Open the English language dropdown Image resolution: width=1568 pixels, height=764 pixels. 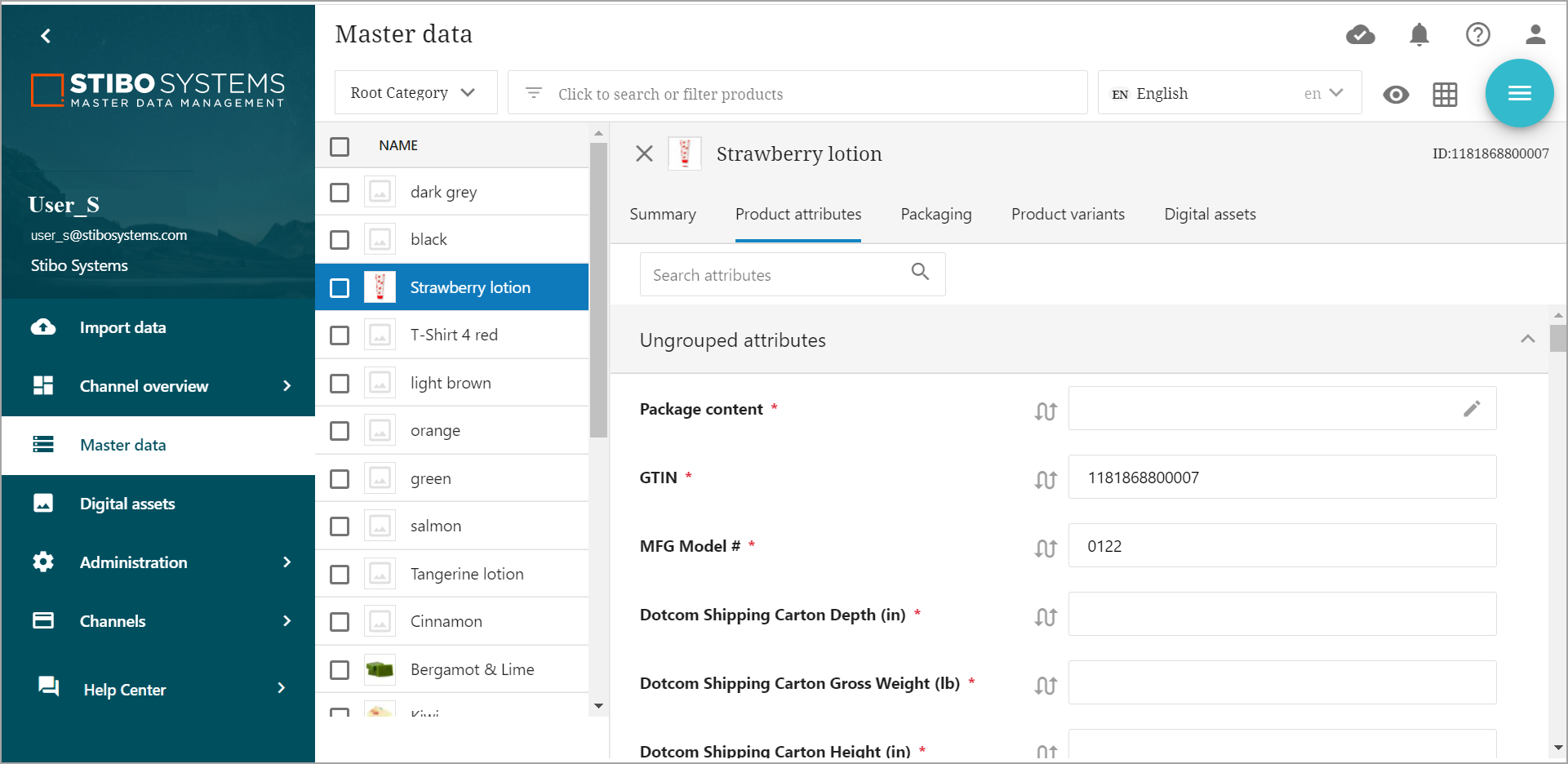point(1228,94)
